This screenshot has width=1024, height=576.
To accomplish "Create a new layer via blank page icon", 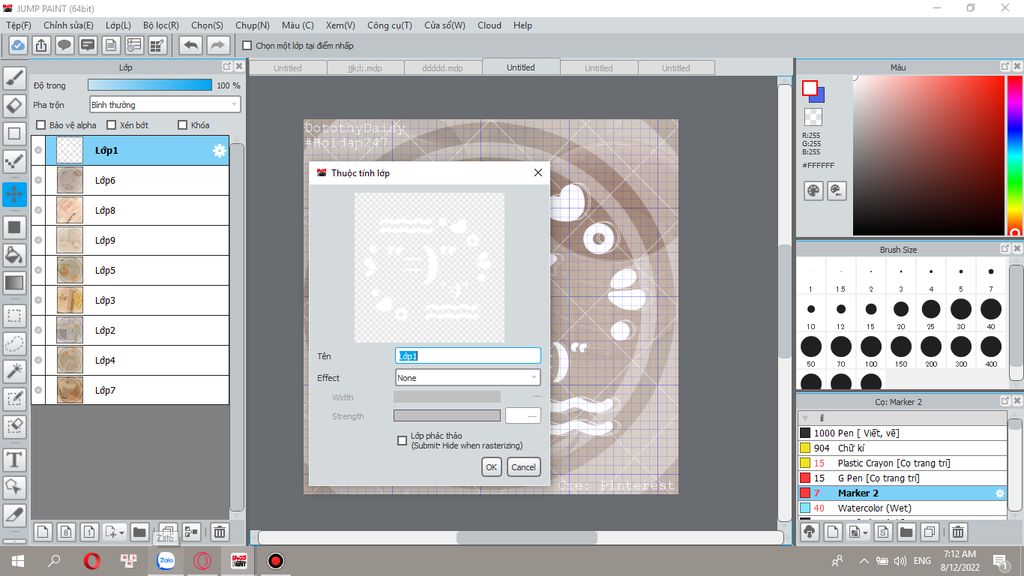I will [x=42, y=532].
